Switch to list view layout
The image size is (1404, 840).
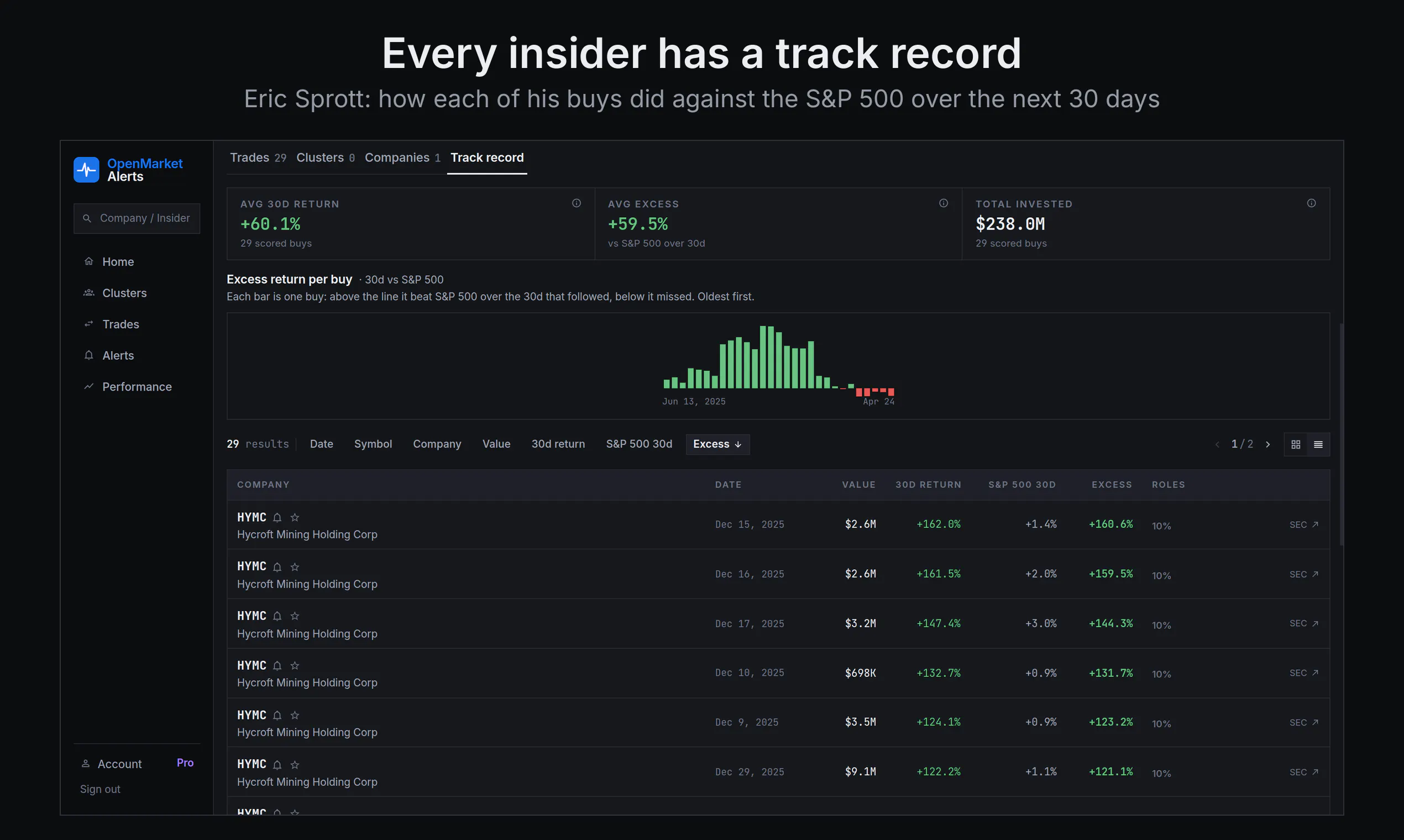(1318, 445)
